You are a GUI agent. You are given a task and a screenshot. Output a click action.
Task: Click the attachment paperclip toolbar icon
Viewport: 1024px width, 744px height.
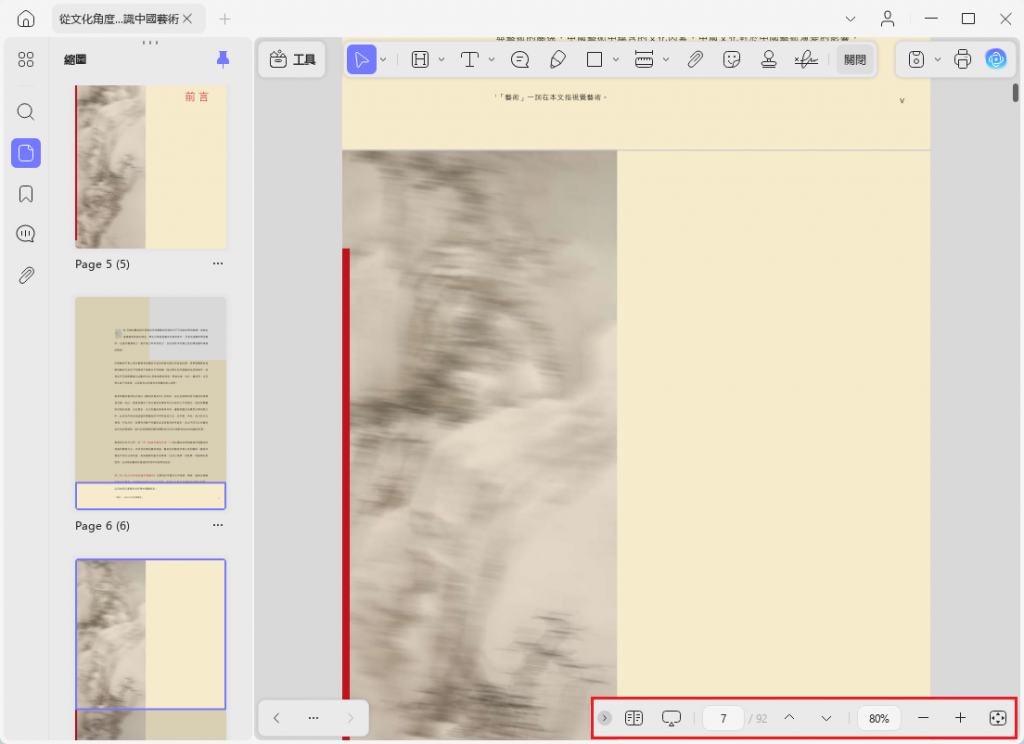click(695, 60)
